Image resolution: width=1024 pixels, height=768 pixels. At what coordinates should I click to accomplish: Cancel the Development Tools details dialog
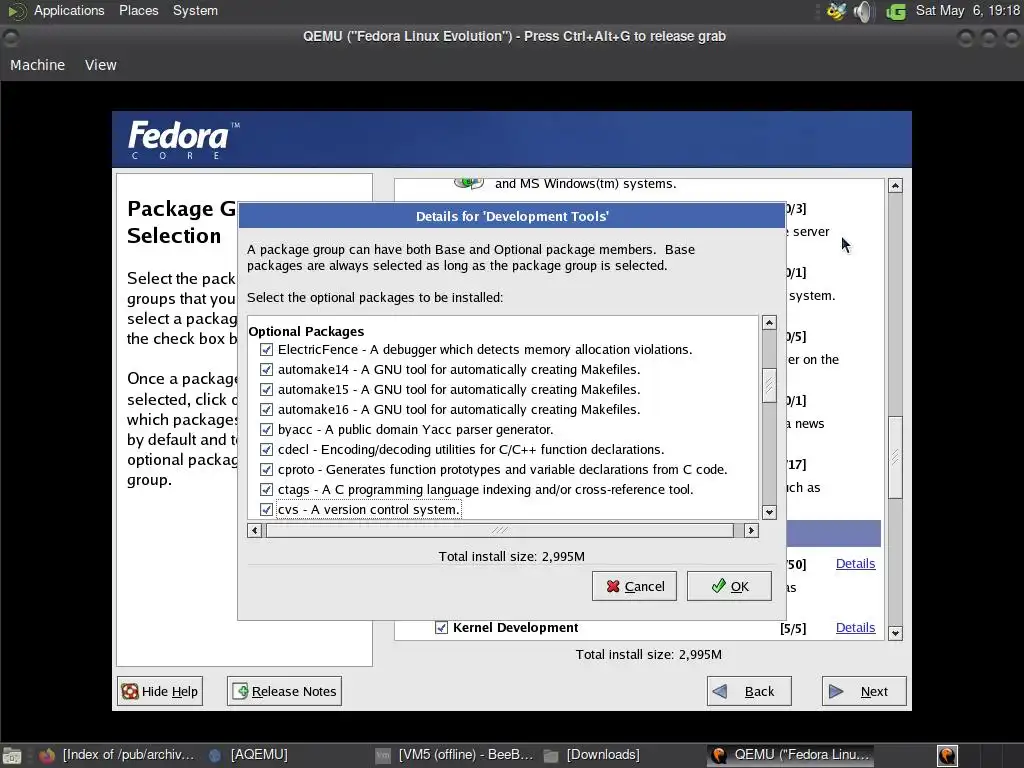[x=634, y=586]
